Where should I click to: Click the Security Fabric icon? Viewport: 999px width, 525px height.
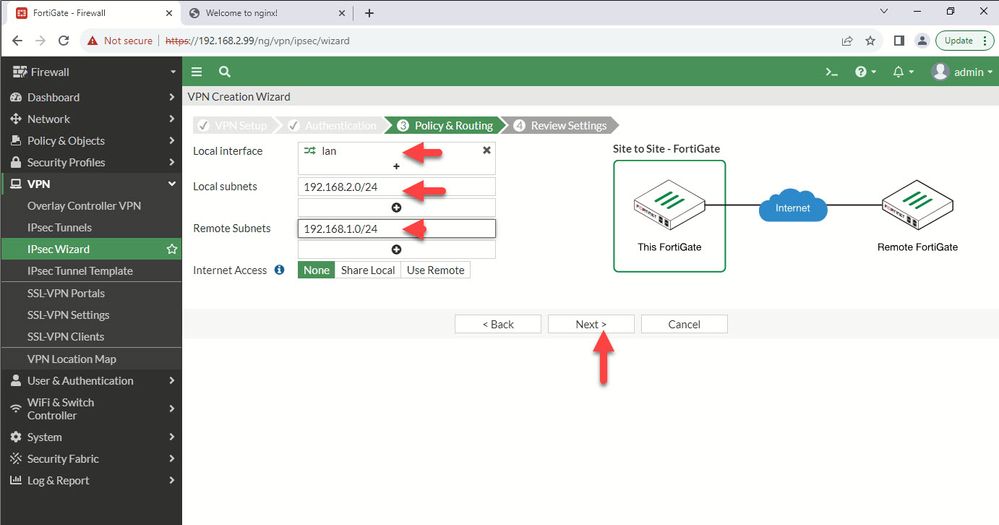tap(16, 459)
